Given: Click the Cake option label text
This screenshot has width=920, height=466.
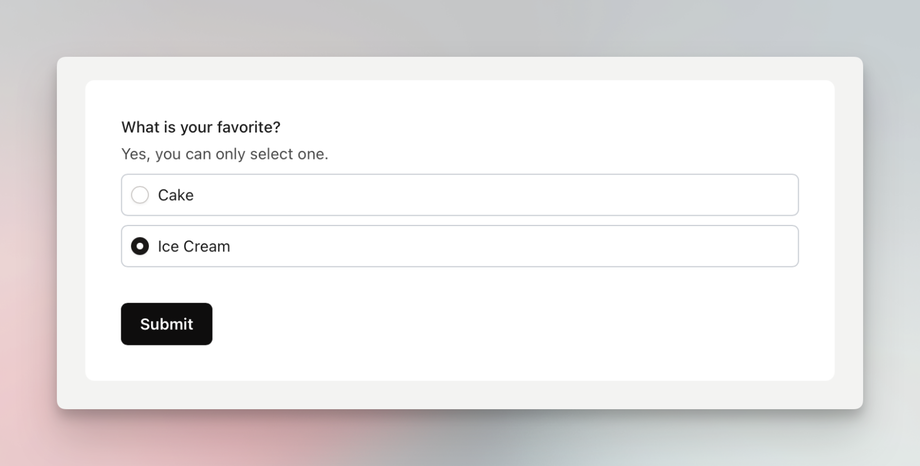Looking at the screenshot, I should pos(176,195).
